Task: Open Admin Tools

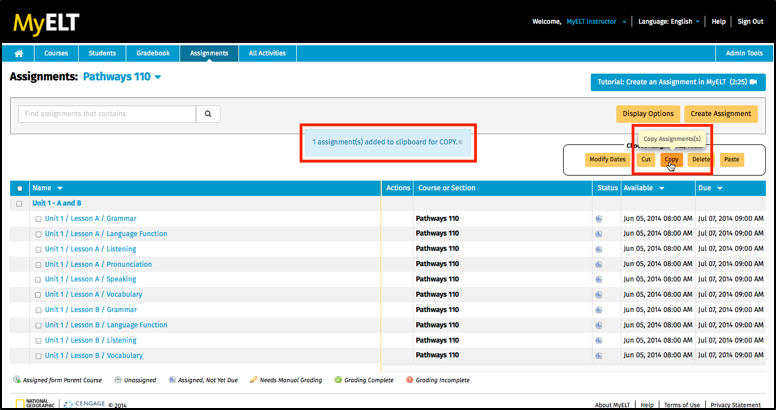Action: click(x=744, y=53)
